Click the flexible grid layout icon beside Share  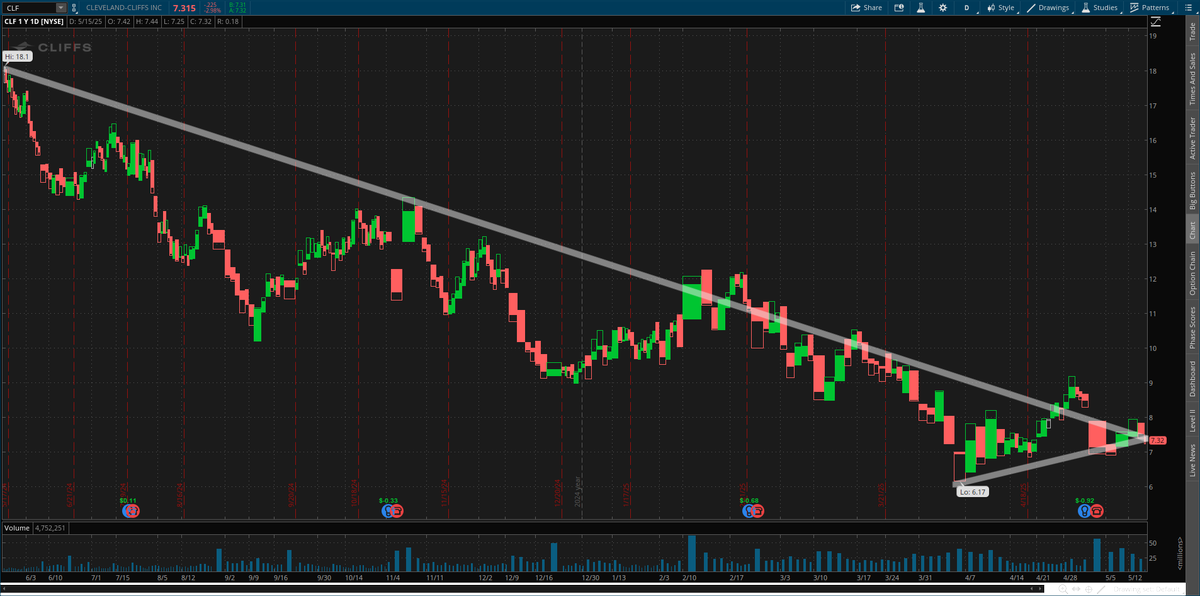click(x=898, y=7)
